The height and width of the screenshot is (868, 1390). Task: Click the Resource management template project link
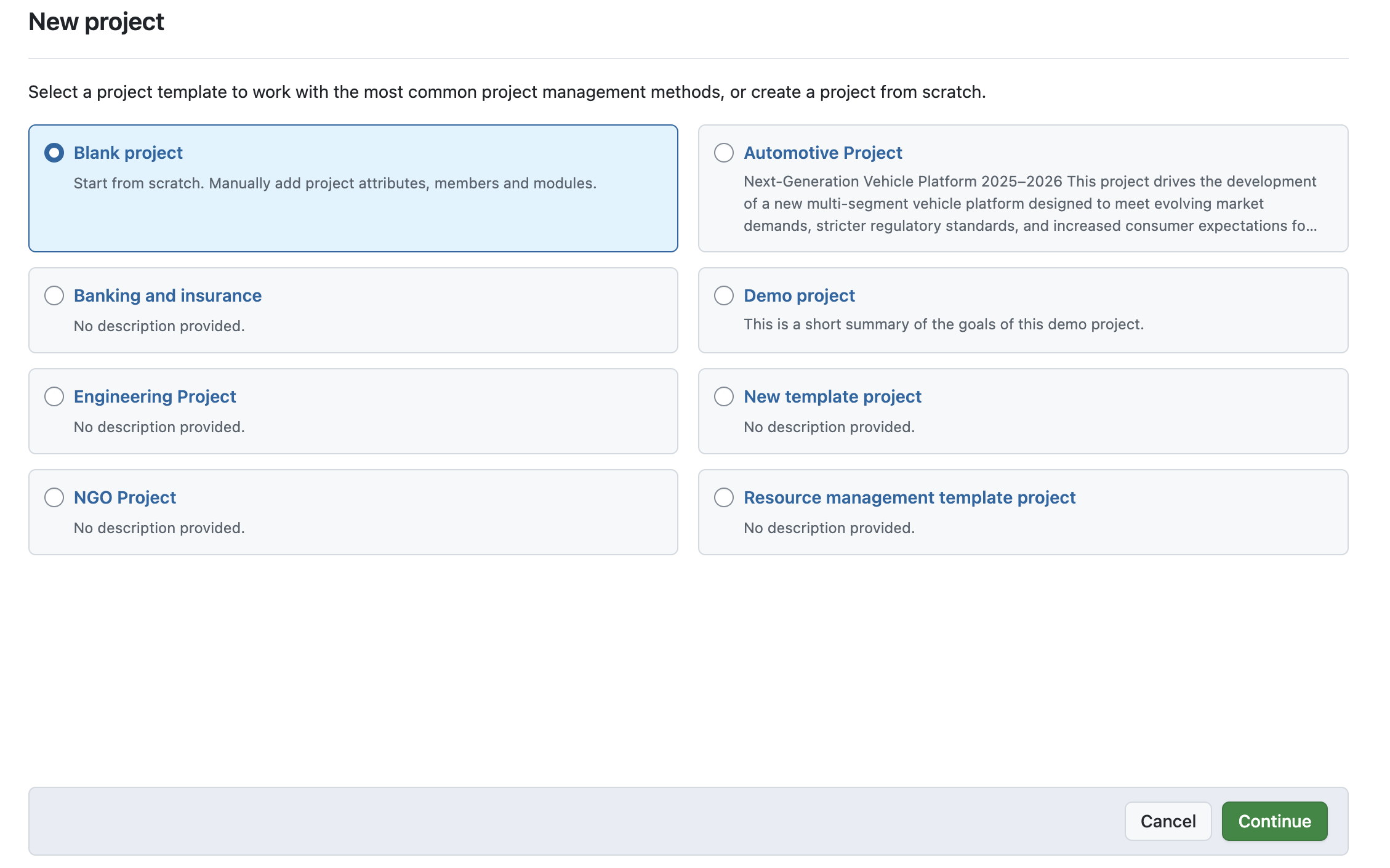(x=909, y=497)
